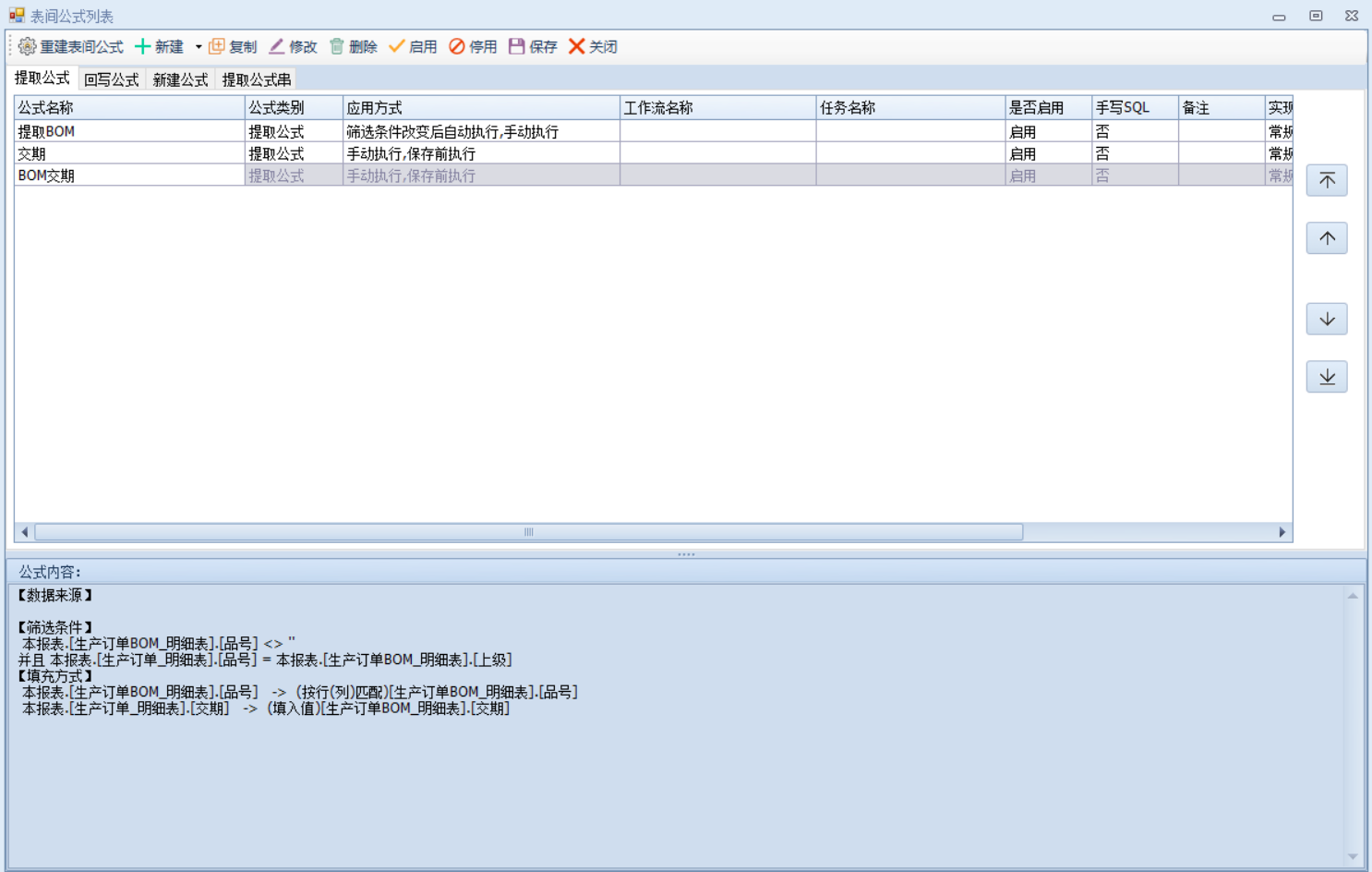Sort by 公式名称 column header
The height and width of the screenshot is (872, 1372).
129,108
